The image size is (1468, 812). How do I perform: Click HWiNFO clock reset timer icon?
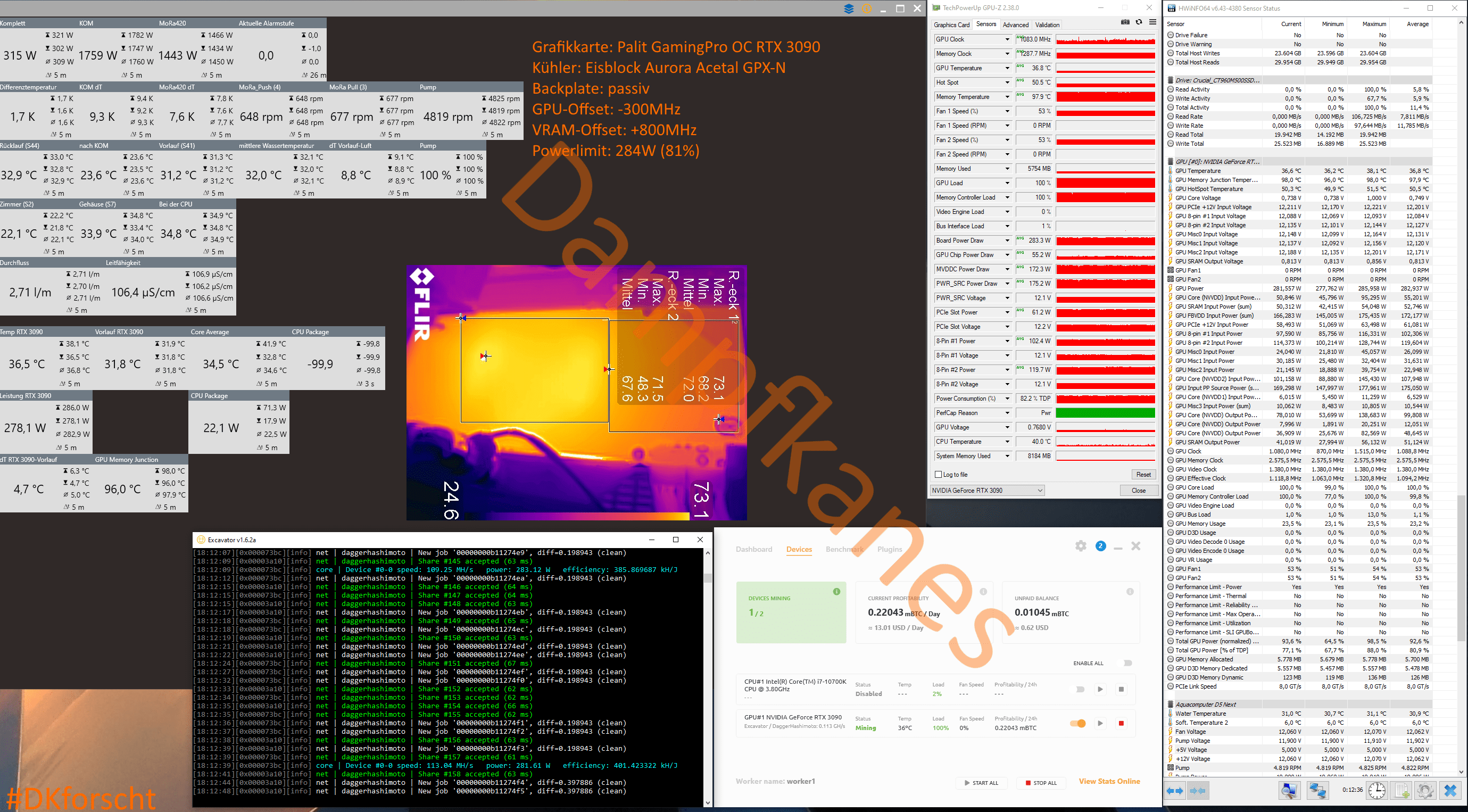1377,791
